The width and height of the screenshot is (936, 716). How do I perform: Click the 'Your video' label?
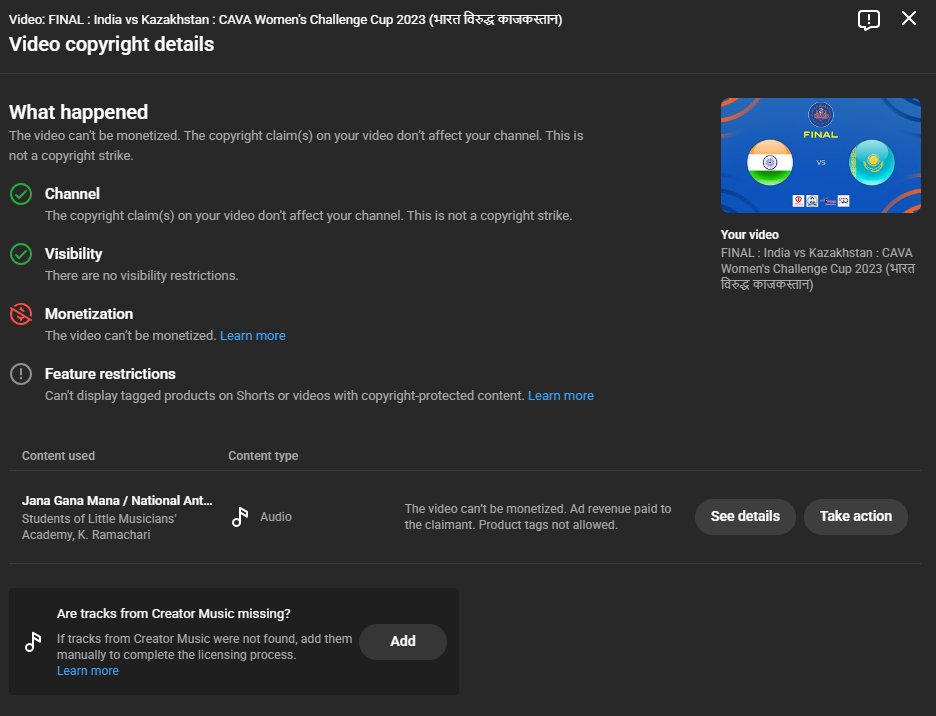pos(749,235)
